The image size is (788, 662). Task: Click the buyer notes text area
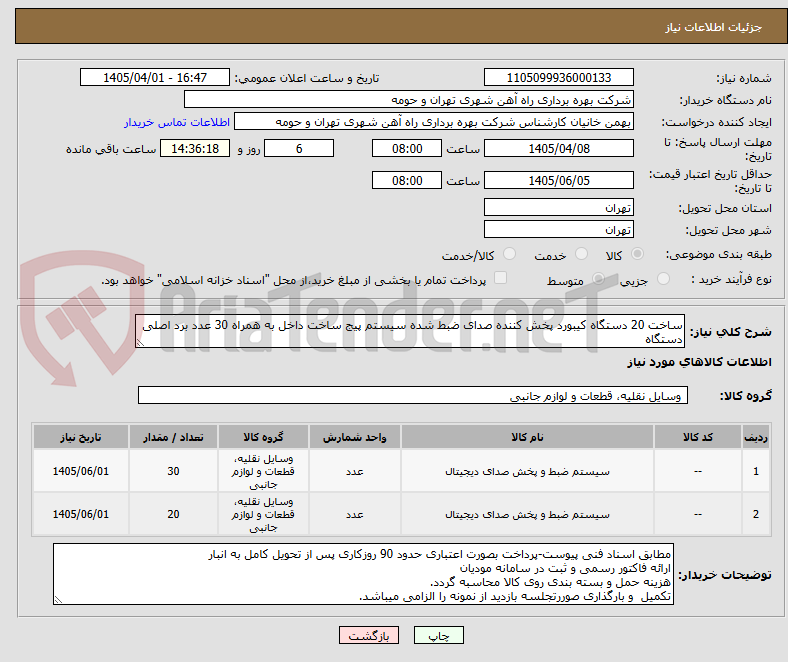363,574
